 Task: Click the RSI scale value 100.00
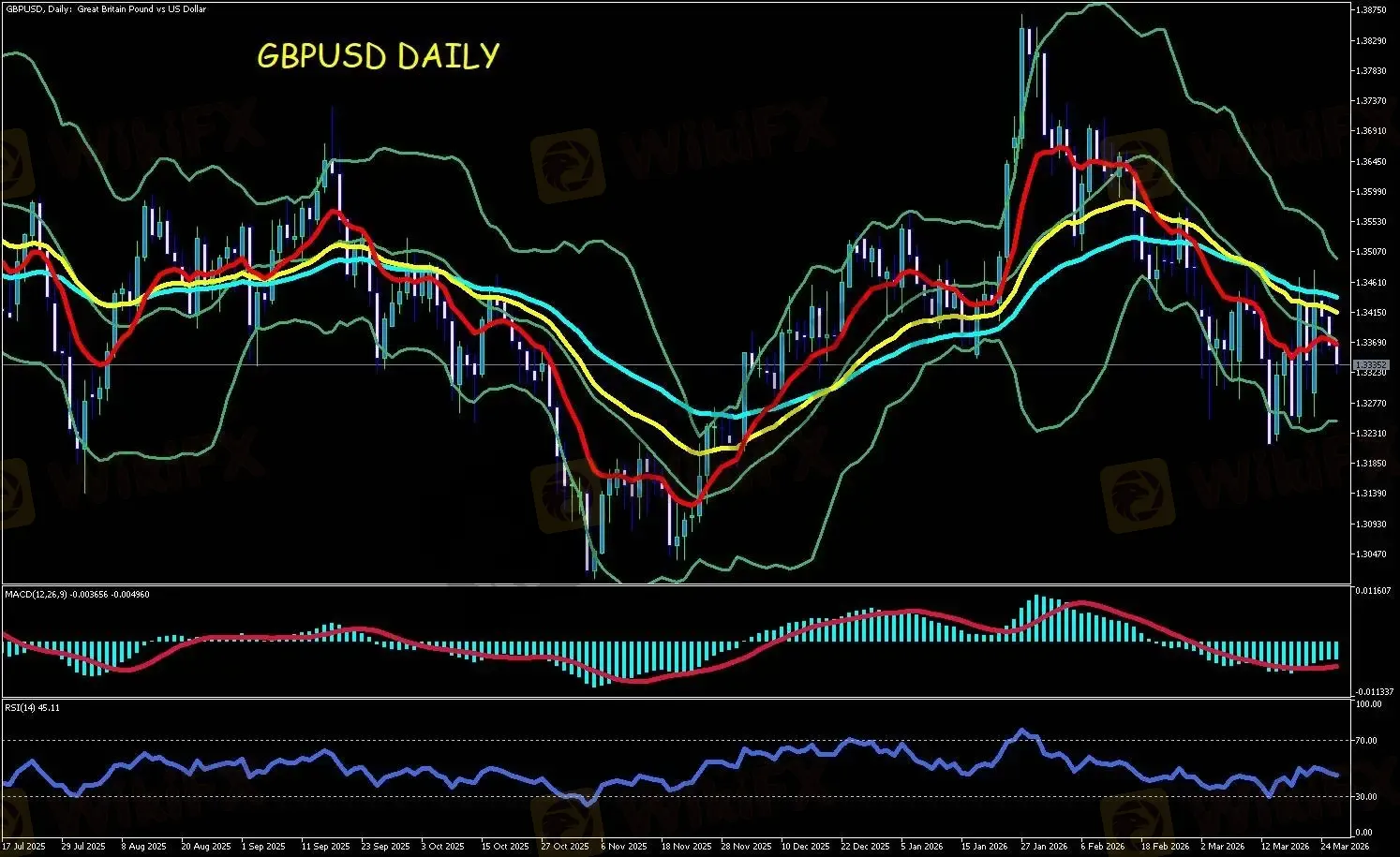click(1368, 704)
